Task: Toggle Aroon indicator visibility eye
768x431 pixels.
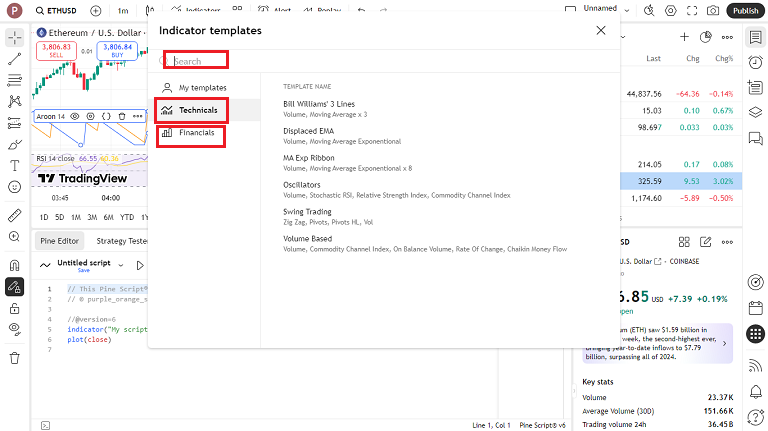Action: [75, 116]
